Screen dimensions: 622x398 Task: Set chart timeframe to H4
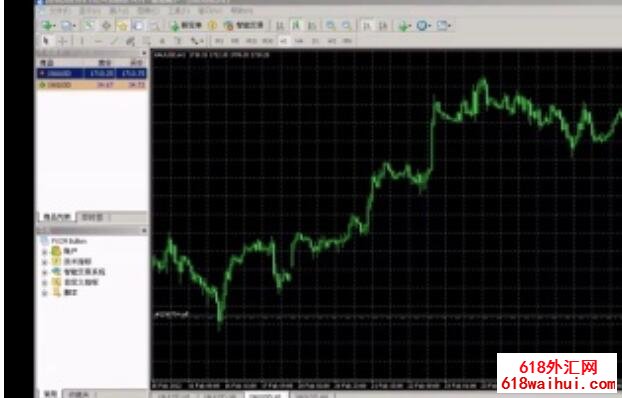[x=299, y=41]
